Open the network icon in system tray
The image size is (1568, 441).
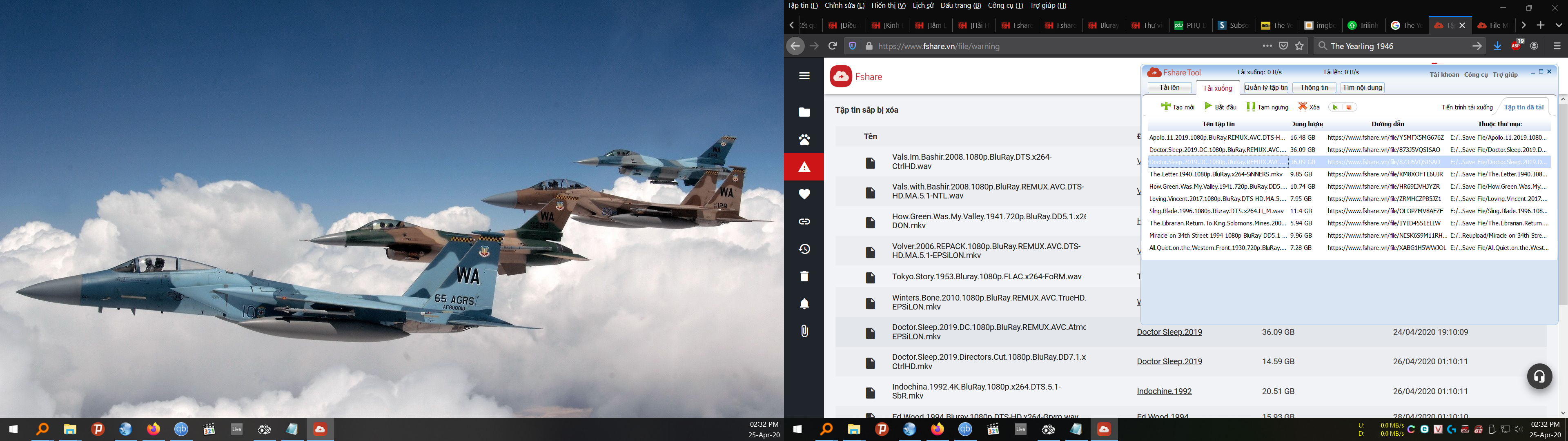point(1505,430)
